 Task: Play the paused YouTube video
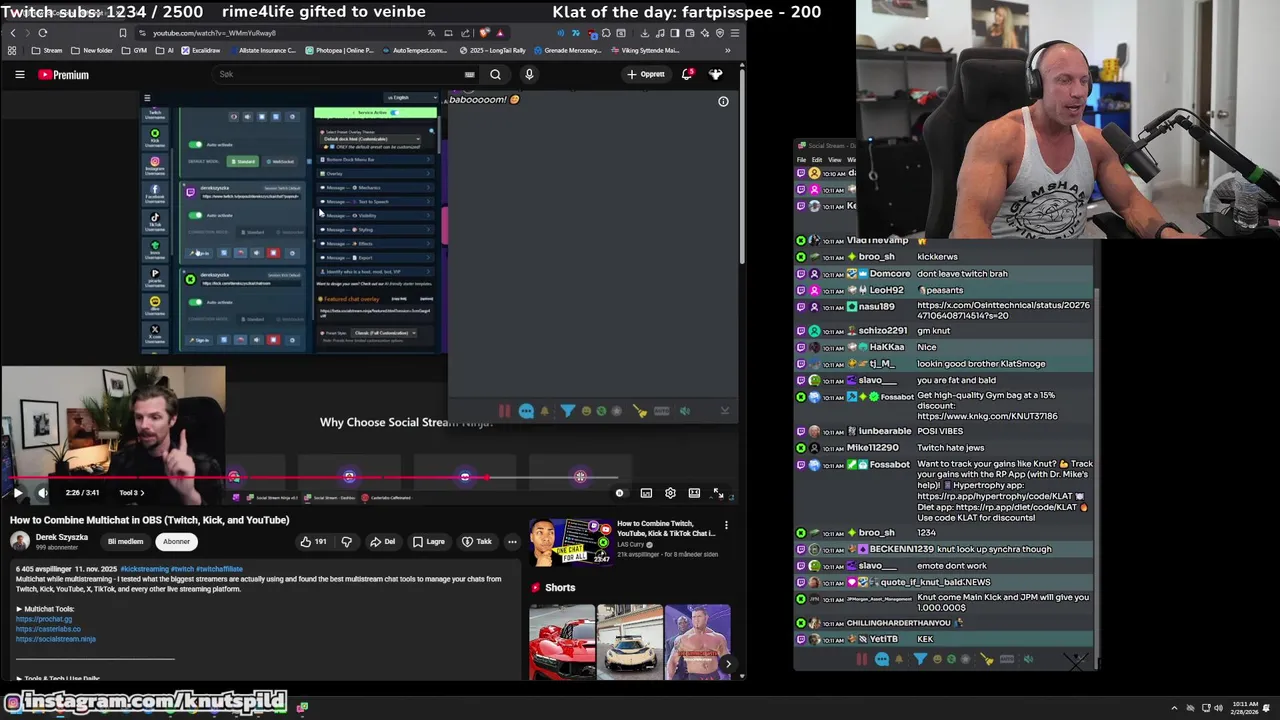coord(17,492)
